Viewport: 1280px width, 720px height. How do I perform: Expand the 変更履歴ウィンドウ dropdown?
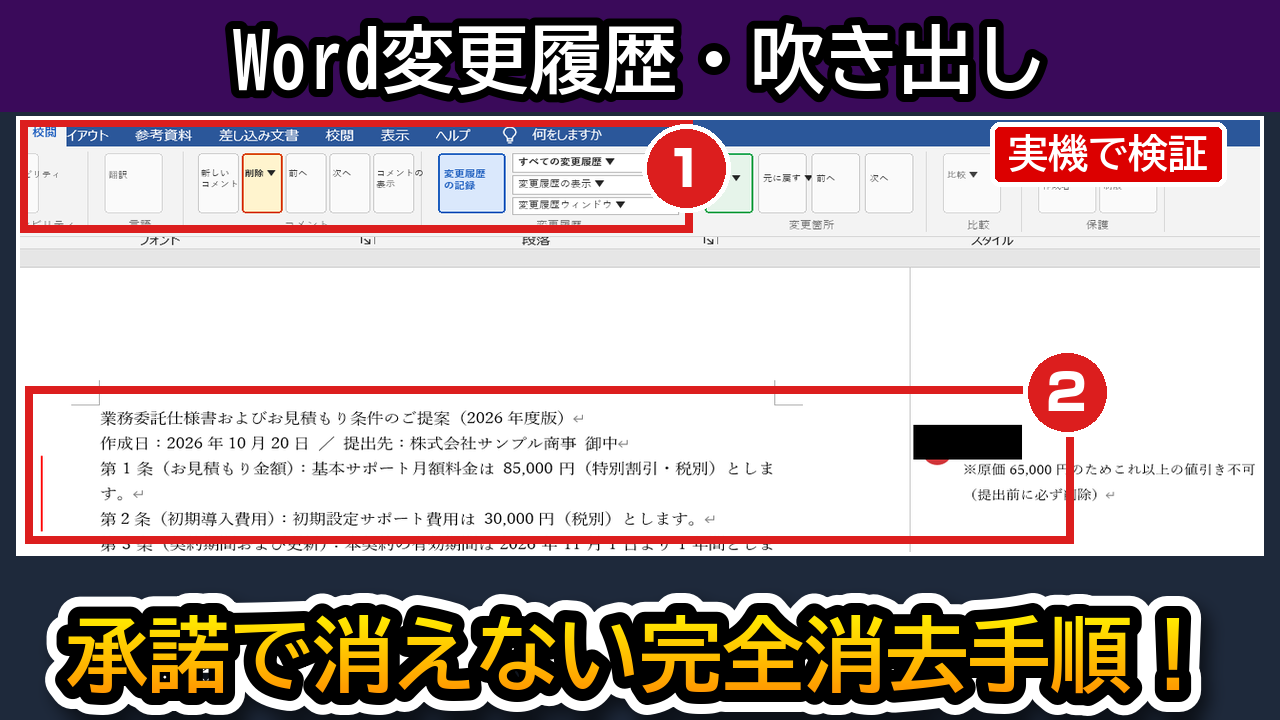pyautogui.click(x=596, y=206)
